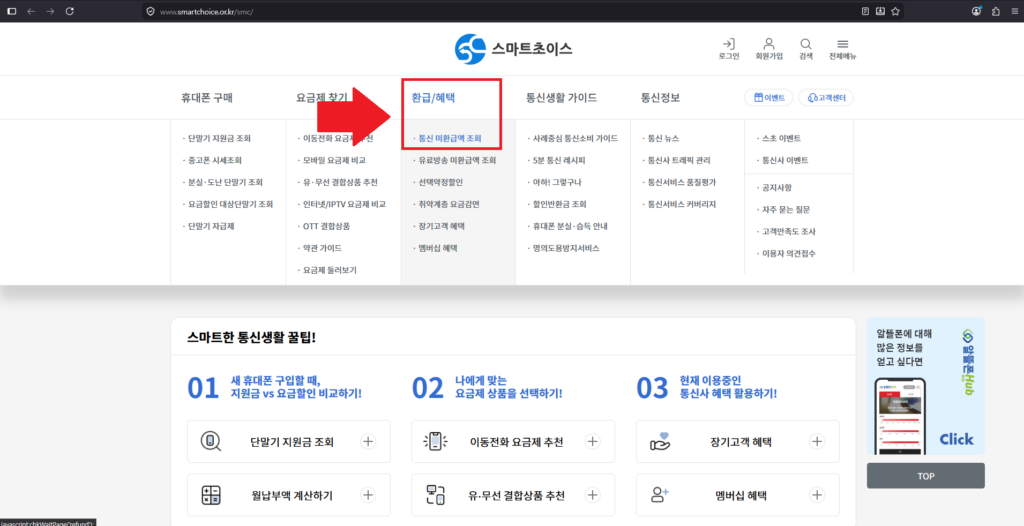This screenshot has height=526, width=1024.
Task: Open 중고폰 시세조회 link
Action: (x=215, y=160)
